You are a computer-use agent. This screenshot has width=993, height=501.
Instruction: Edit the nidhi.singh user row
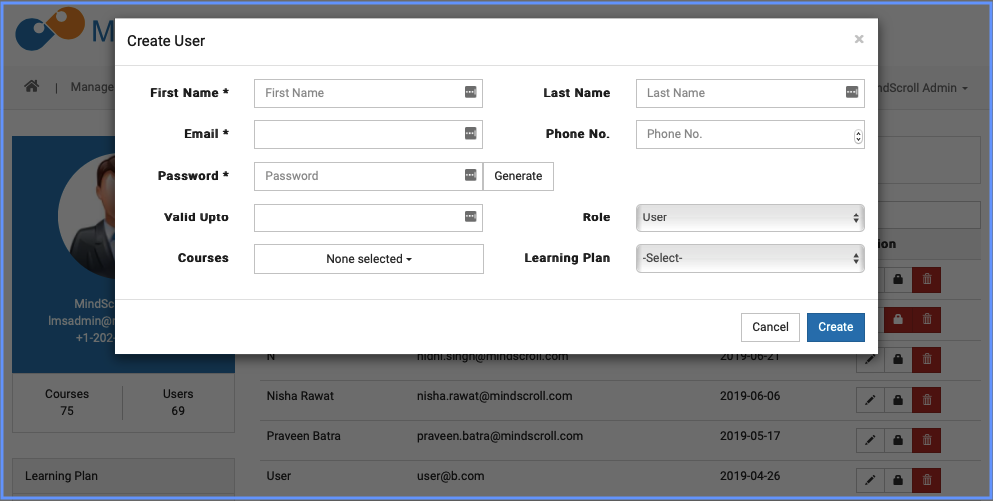pos(870,360)
